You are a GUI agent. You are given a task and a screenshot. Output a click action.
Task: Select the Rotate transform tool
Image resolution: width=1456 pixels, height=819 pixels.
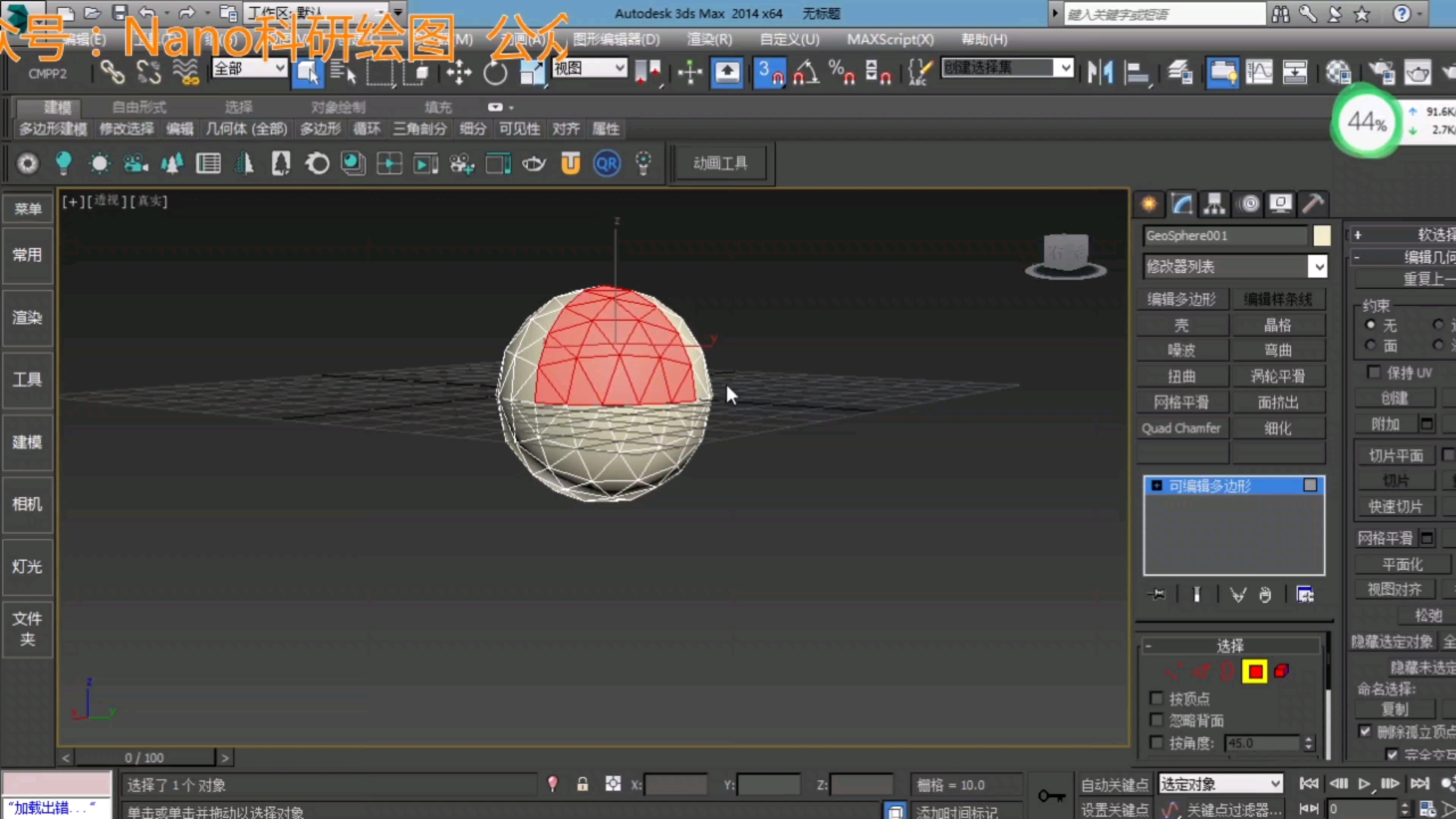[x=494, y=72]
